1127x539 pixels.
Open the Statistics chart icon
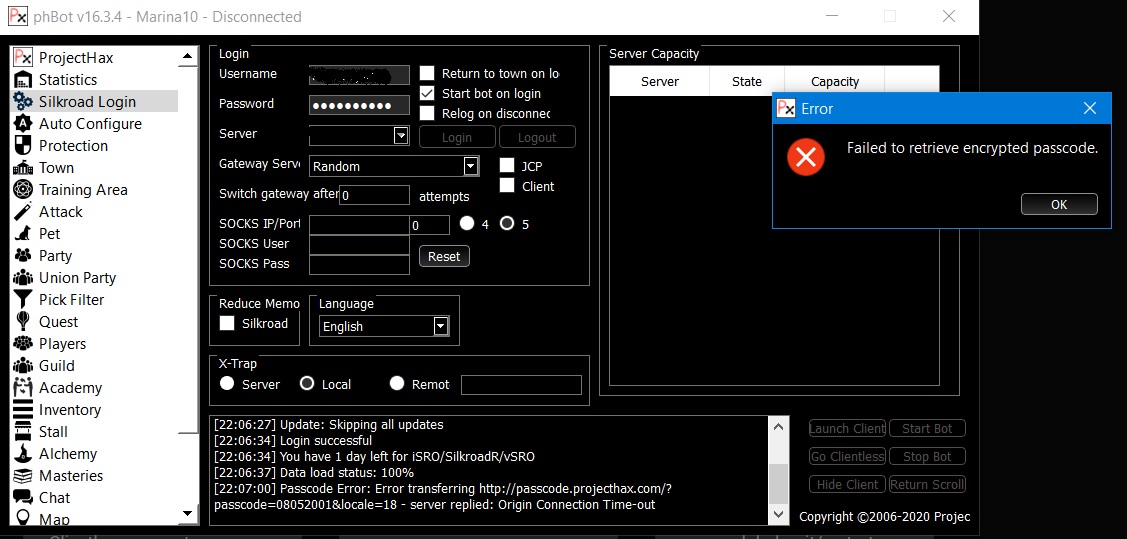click(23, 80)
